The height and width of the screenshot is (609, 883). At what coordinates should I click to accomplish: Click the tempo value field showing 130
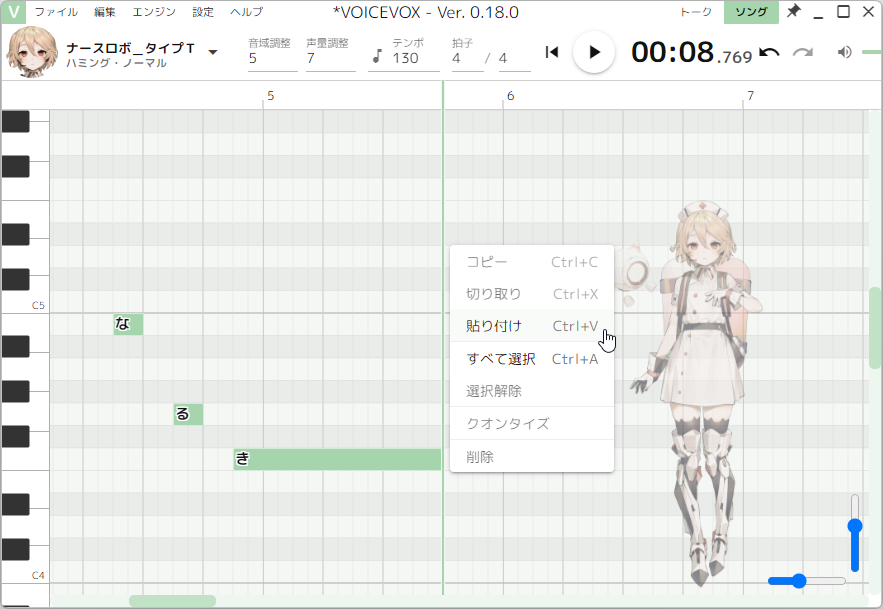tap(406, 59)
